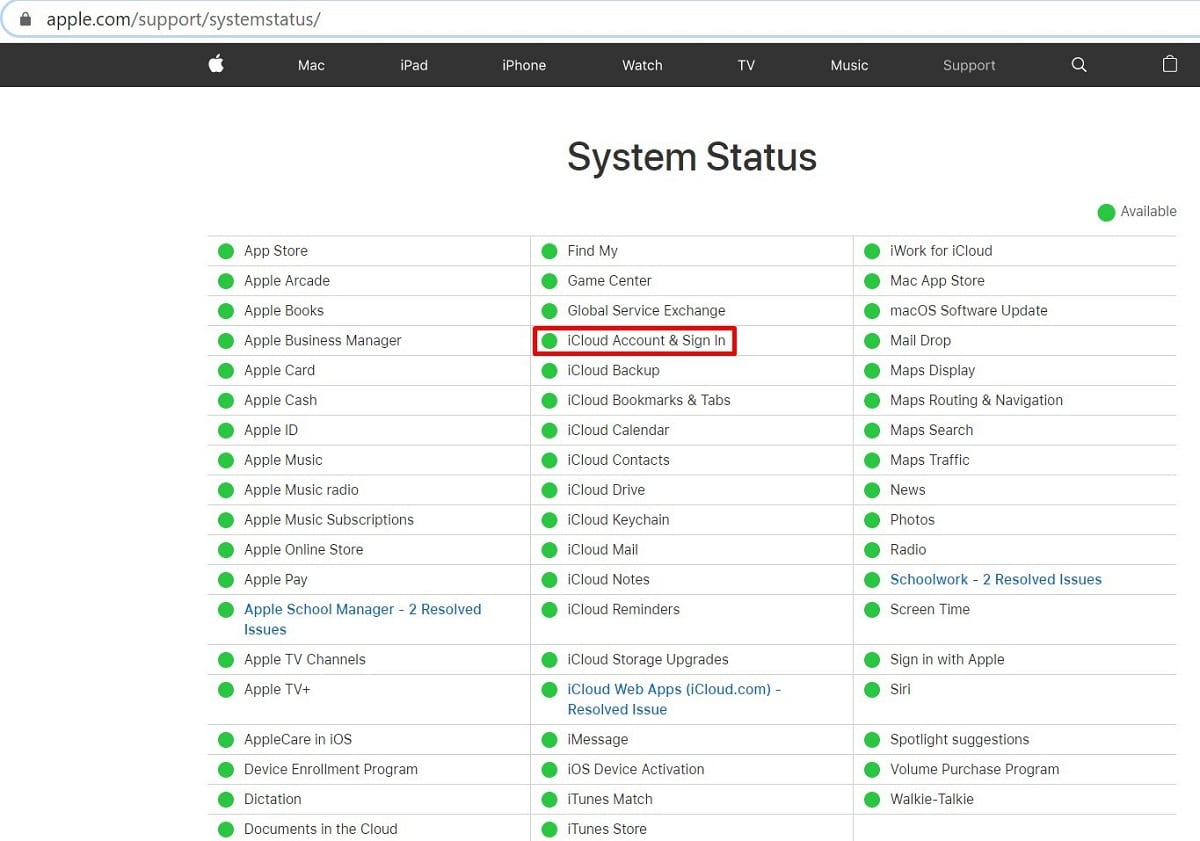Click the green dot beside Apple Pay
The image size is (1200, 841).
[226, 580]
